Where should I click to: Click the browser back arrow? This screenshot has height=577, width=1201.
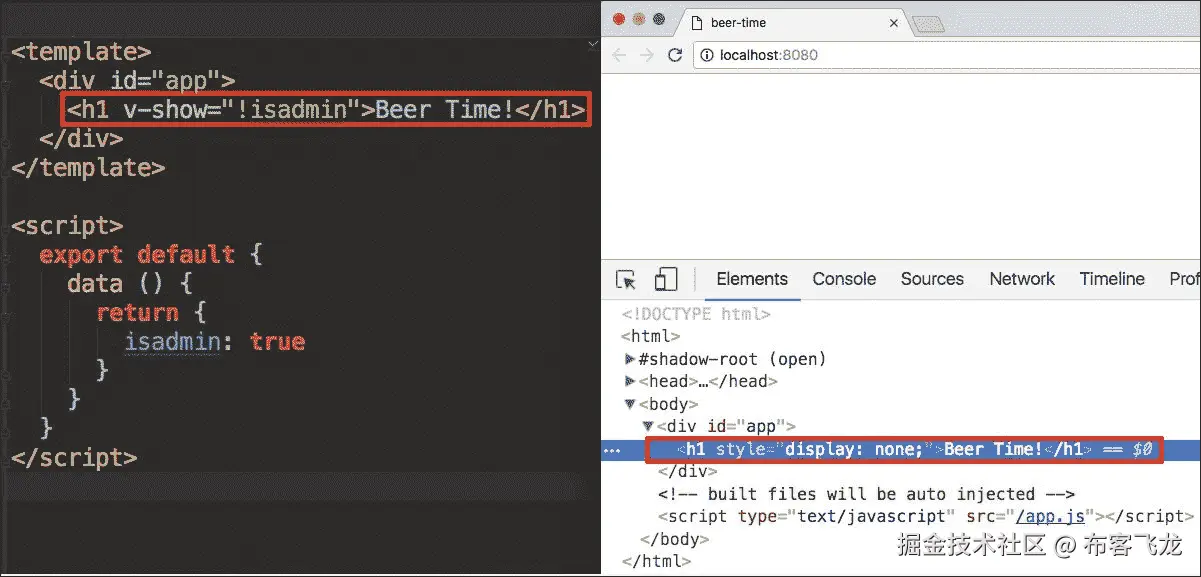click(619, 55)
